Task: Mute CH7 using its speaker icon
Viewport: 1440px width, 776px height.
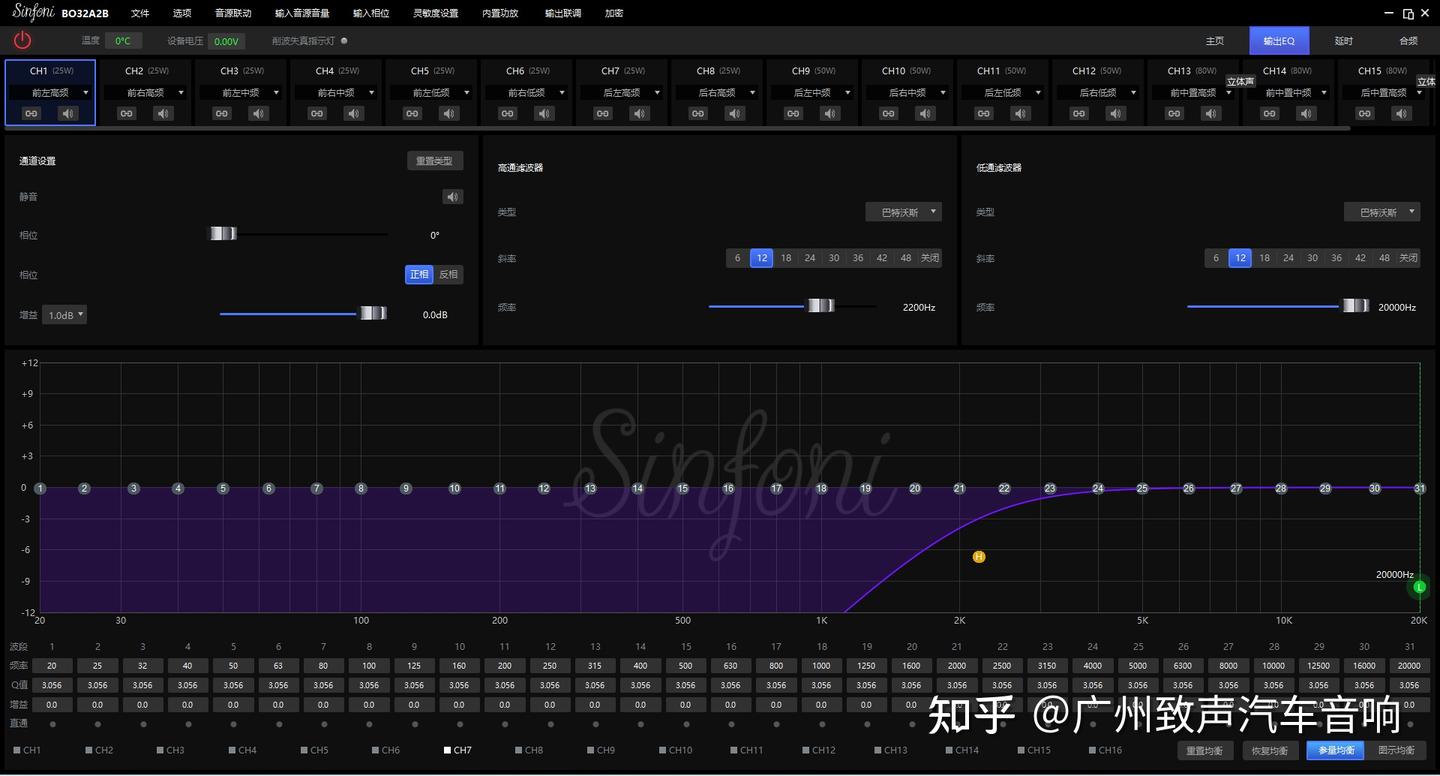Action: pyautogui.click(x=640, y=113)
